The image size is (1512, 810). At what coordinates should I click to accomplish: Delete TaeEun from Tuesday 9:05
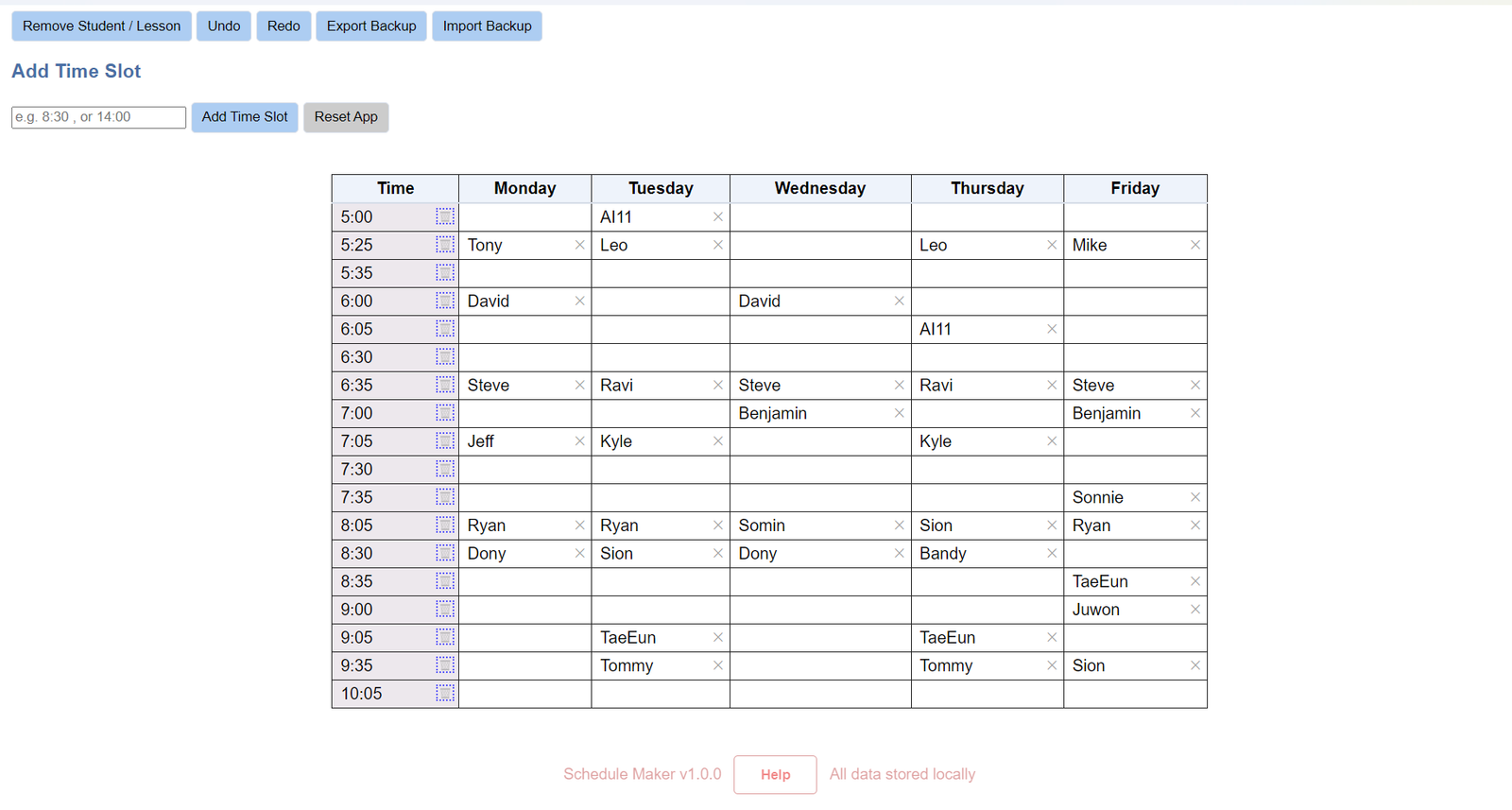click(x=718, y=637)
